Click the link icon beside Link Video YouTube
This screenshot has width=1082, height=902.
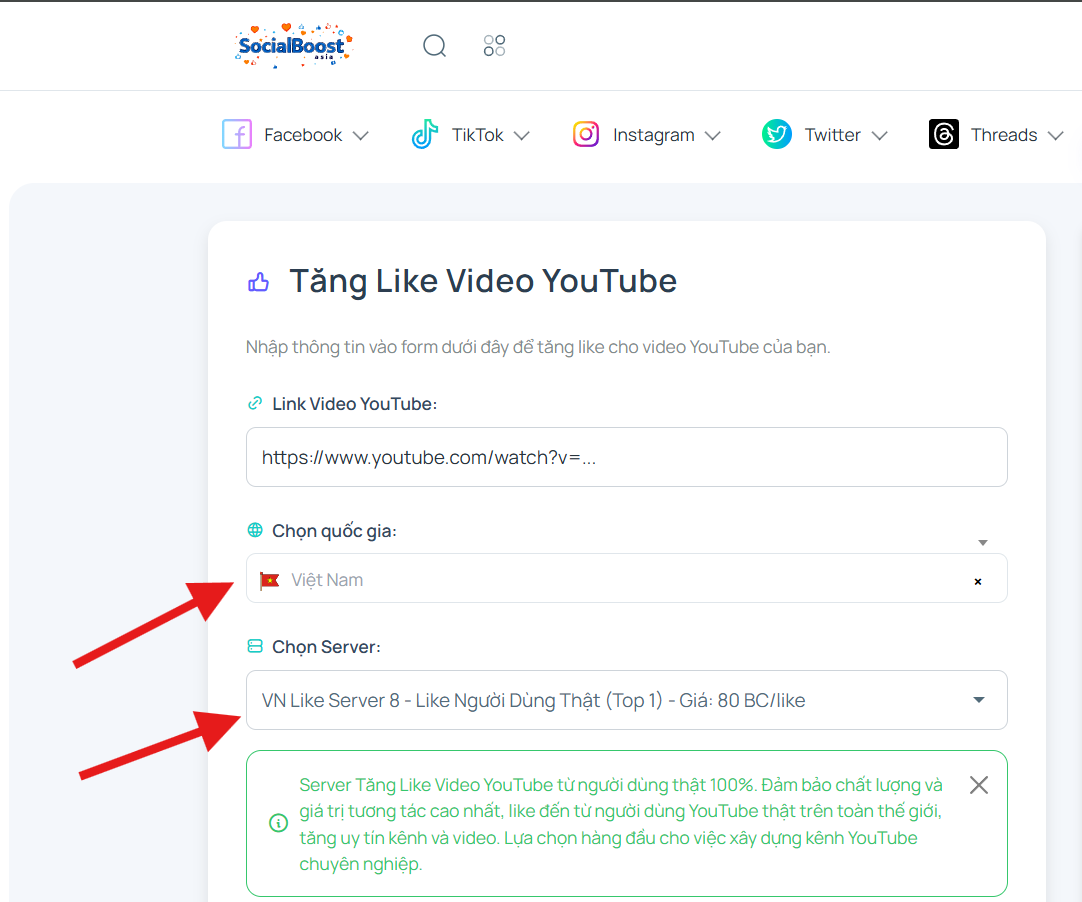[x=255, y=403]
